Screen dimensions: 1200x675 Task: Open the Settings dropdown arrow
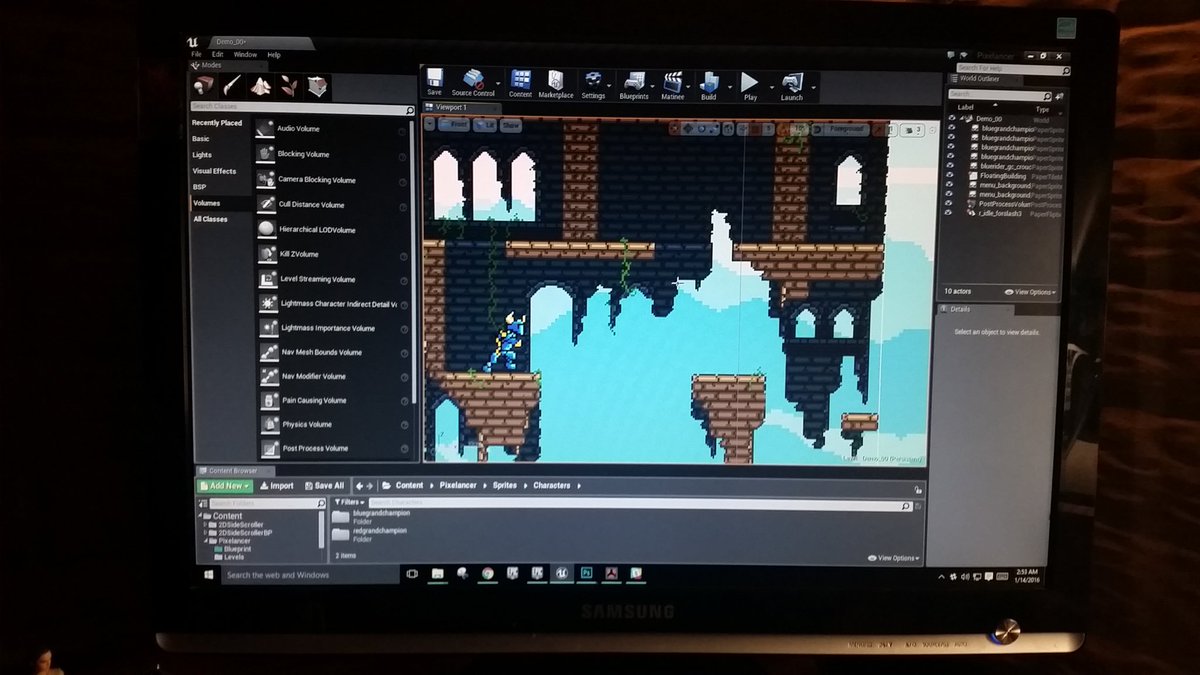tap(611, 87)
